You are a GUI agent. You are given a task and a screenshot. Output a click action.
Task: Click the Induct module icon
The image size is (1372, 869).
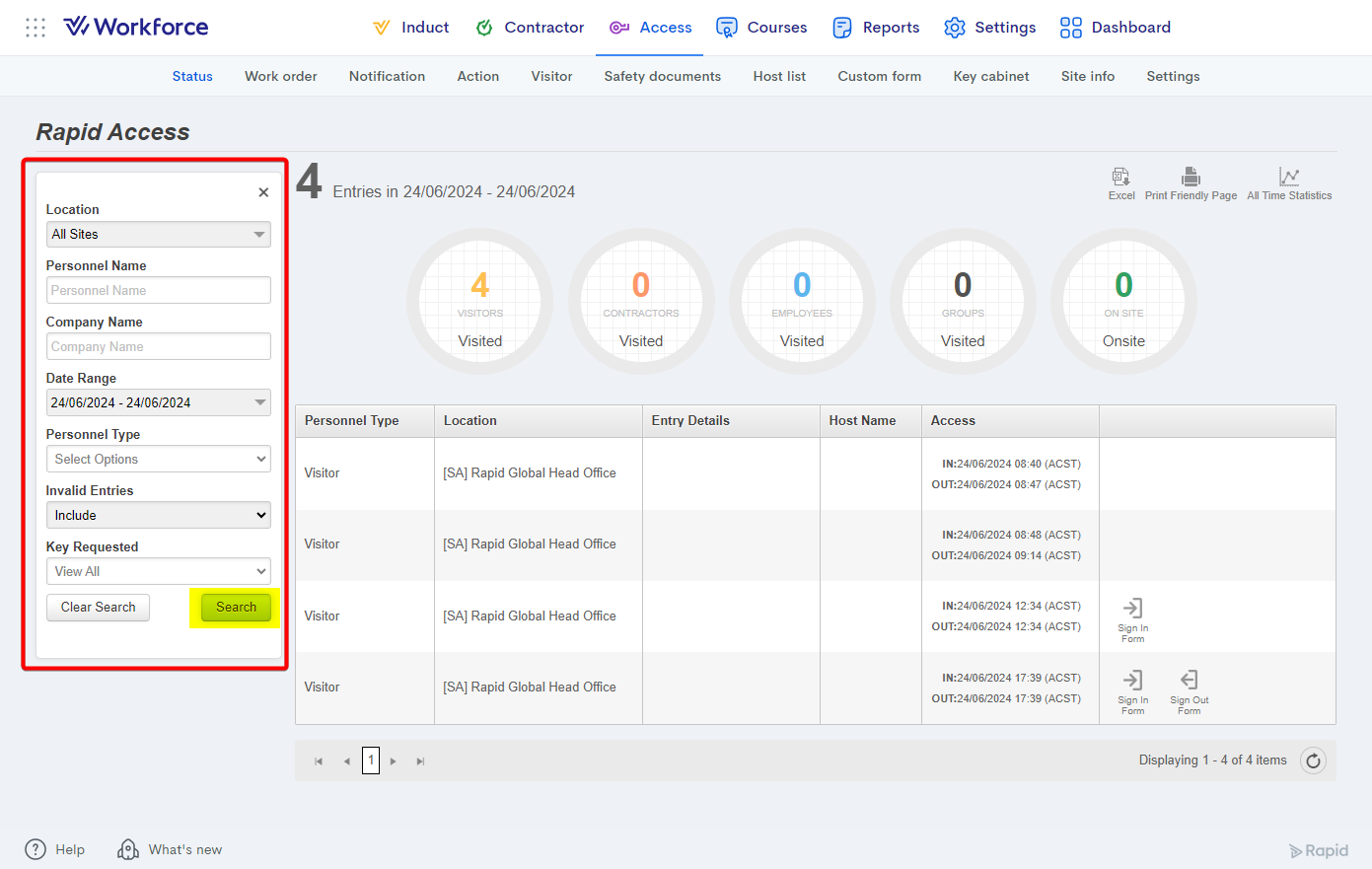click(382, 28)
